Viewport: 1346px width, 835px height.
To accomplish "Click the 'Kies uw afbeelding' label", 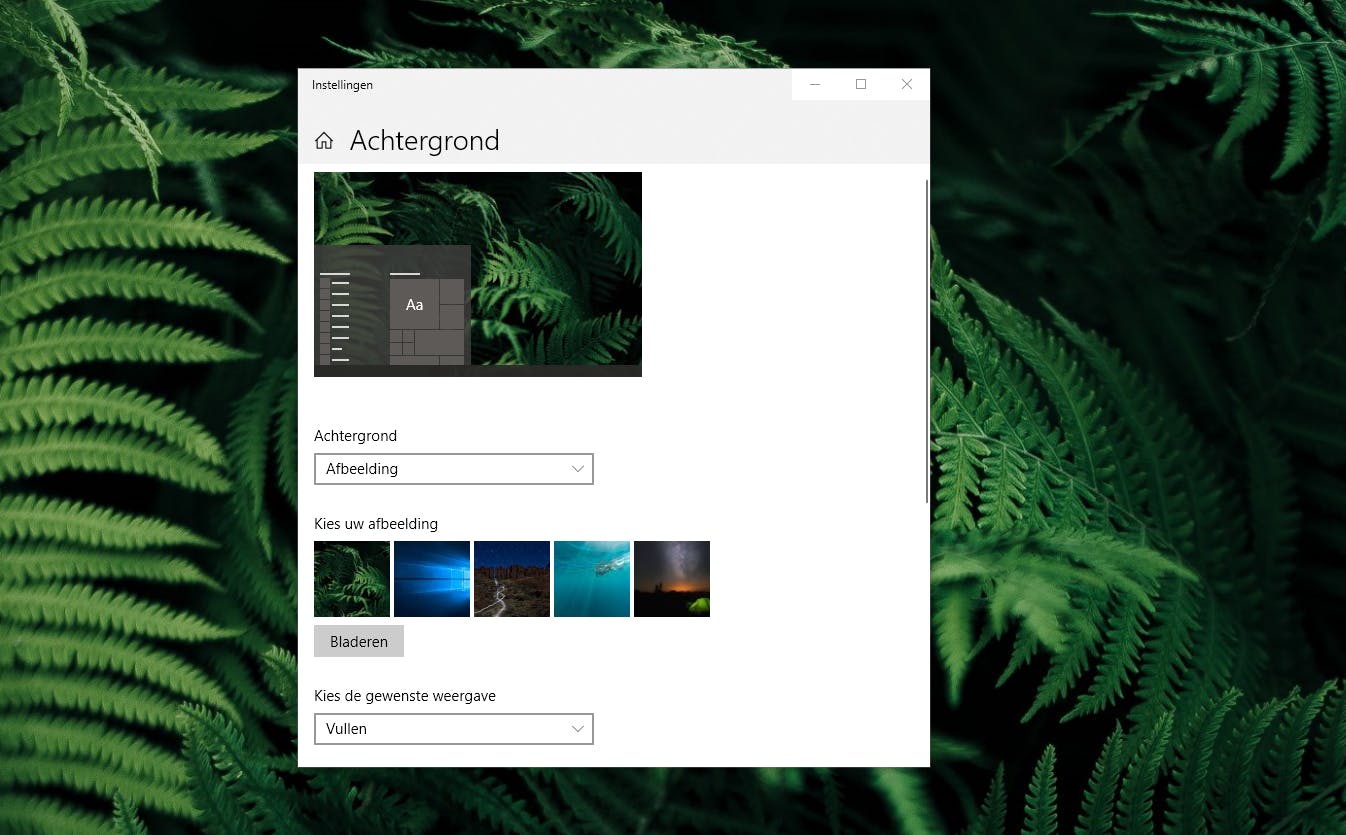I will pos(376,524).
